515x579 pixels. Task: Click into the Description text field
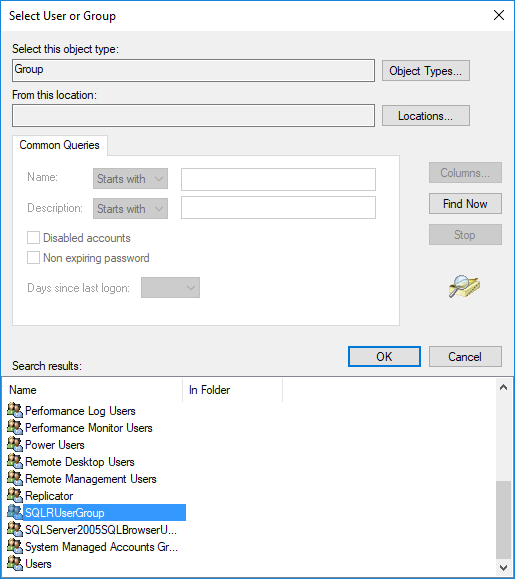click(278, 208)
